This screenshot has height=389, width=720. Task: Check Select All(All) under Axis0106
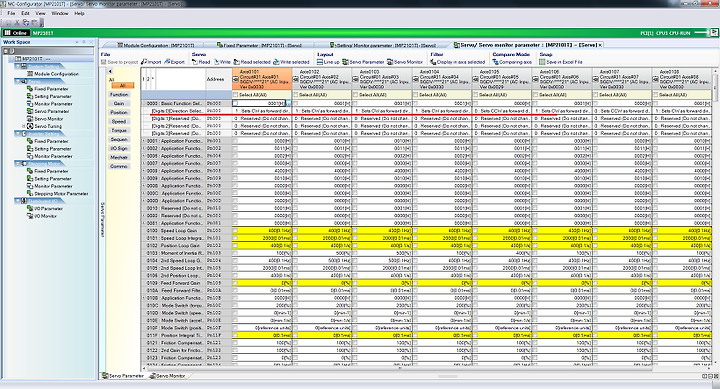(x=535, y=95)
